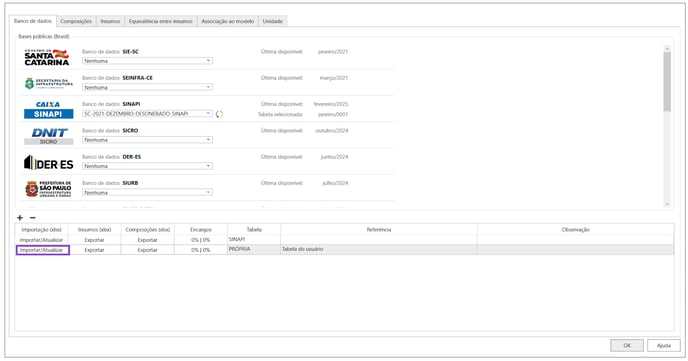Switch to the Composições tab
The image size is (688, 361).
76,21
